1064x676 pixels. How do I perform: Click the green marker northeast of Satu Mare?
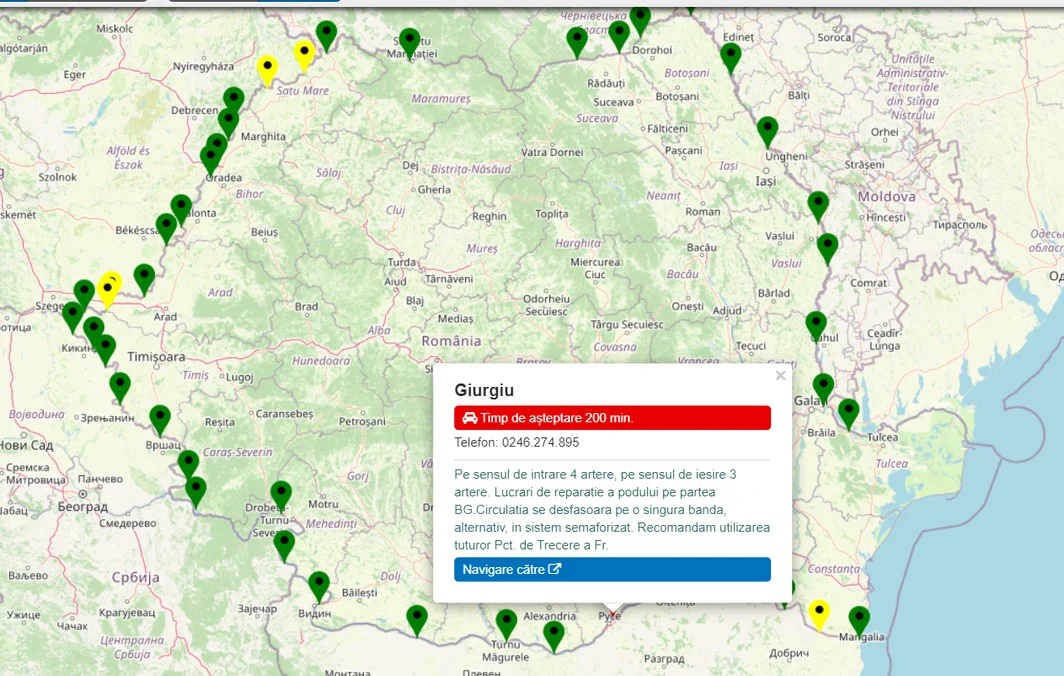(x=326, y=37)
